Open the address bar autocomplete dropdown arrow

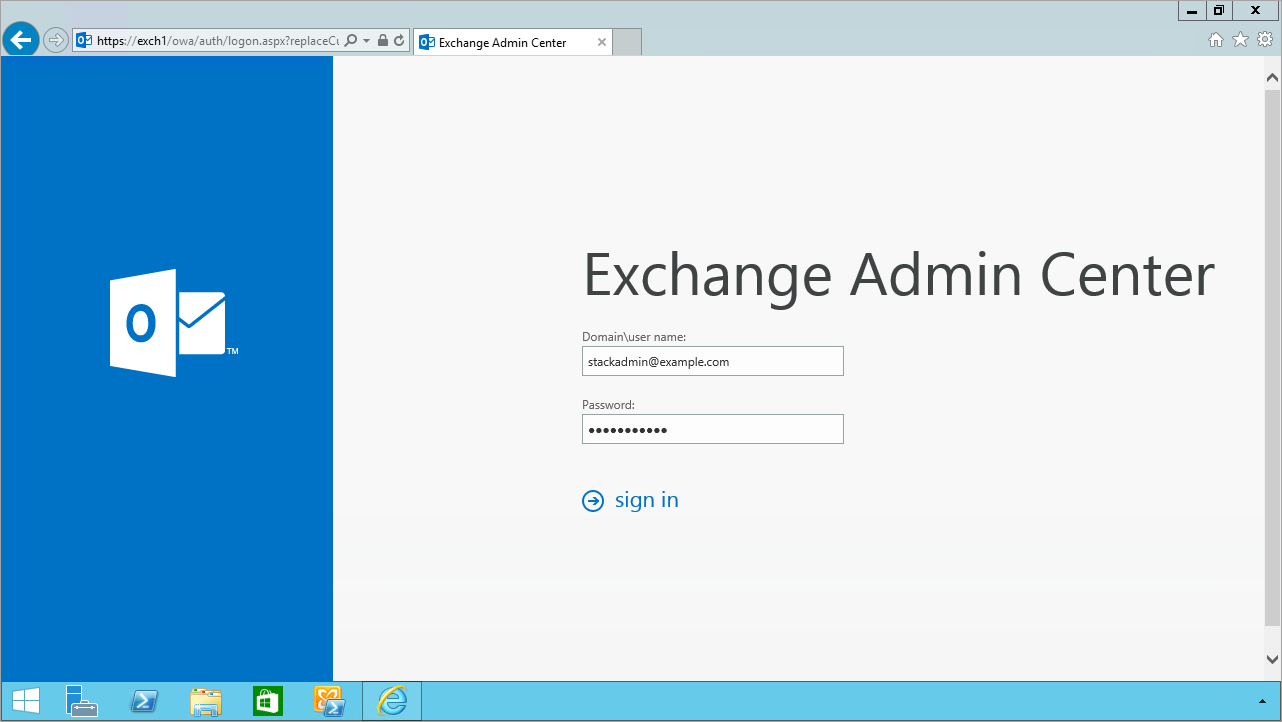coord(366,41)
